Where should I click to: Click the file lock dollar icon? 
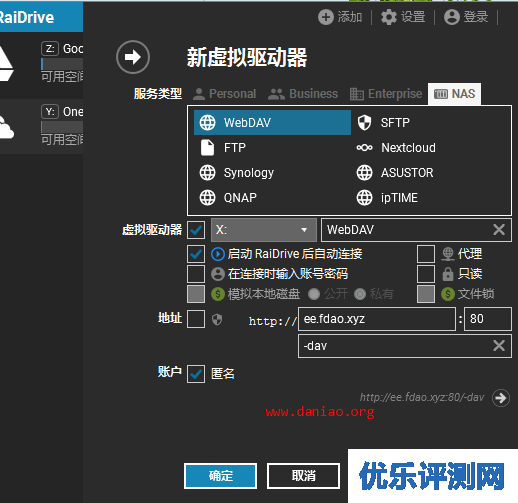pos(448,294)
